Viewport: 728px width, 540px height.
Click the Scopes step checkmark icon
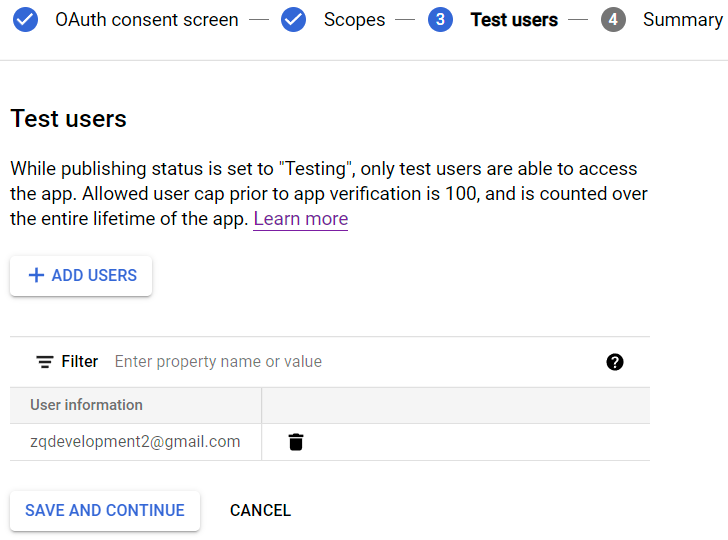point(293,20)
